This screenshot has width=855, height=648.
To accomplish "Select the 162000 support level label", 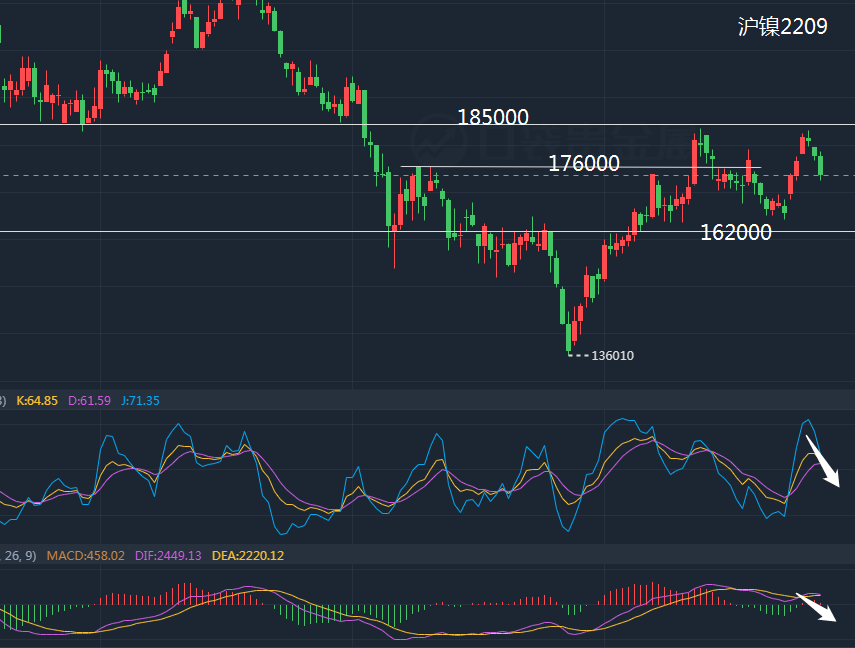I will (x=736, y=232).
